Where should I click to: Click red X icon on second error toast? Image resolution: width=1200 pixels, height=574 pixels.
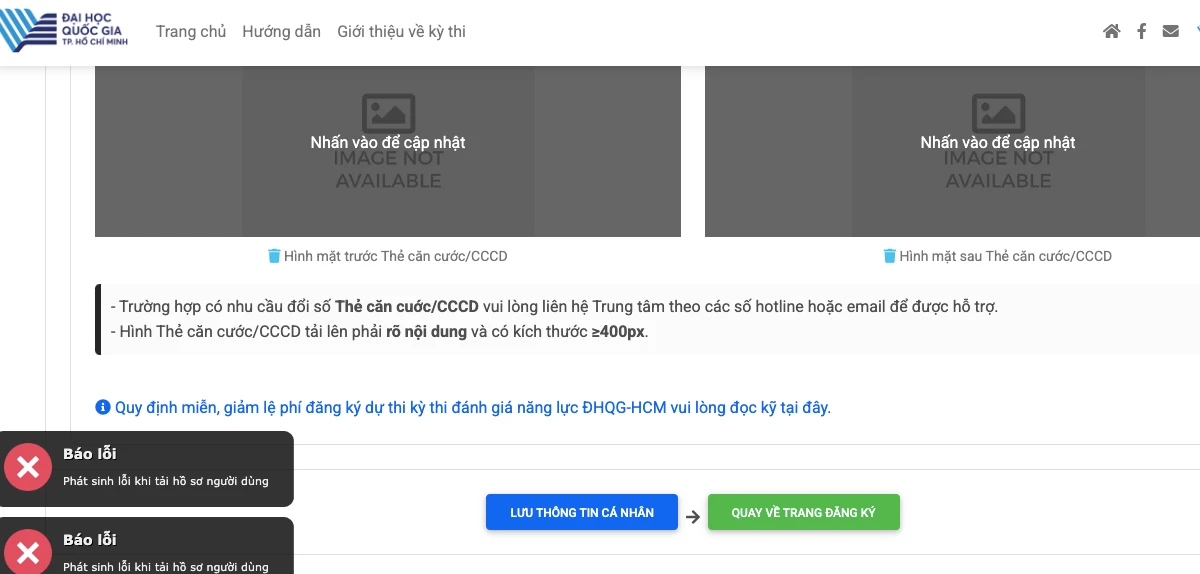(28, 552)
